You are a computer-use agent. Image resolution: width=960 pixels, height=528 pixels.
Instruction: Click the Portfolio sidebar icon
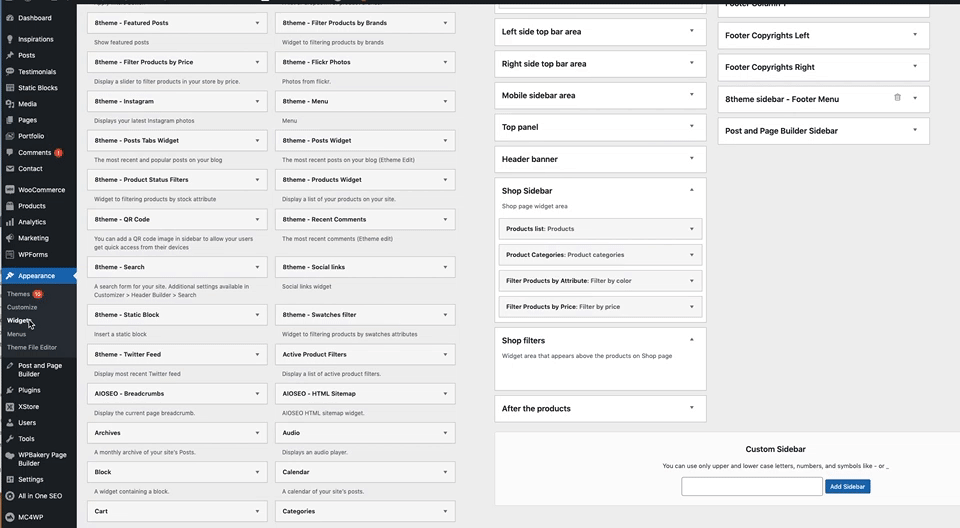tap(10, 136)
